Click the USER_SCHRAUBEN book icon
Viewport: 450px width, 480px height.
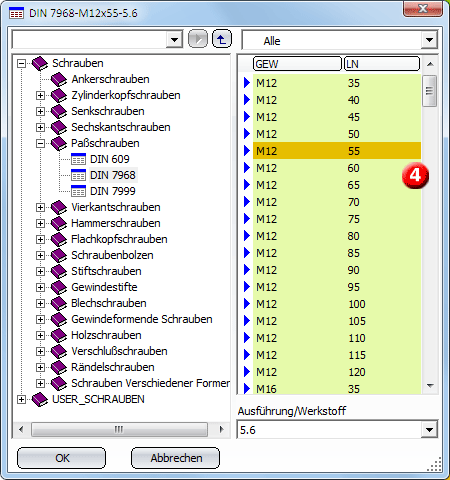(40, 399)
